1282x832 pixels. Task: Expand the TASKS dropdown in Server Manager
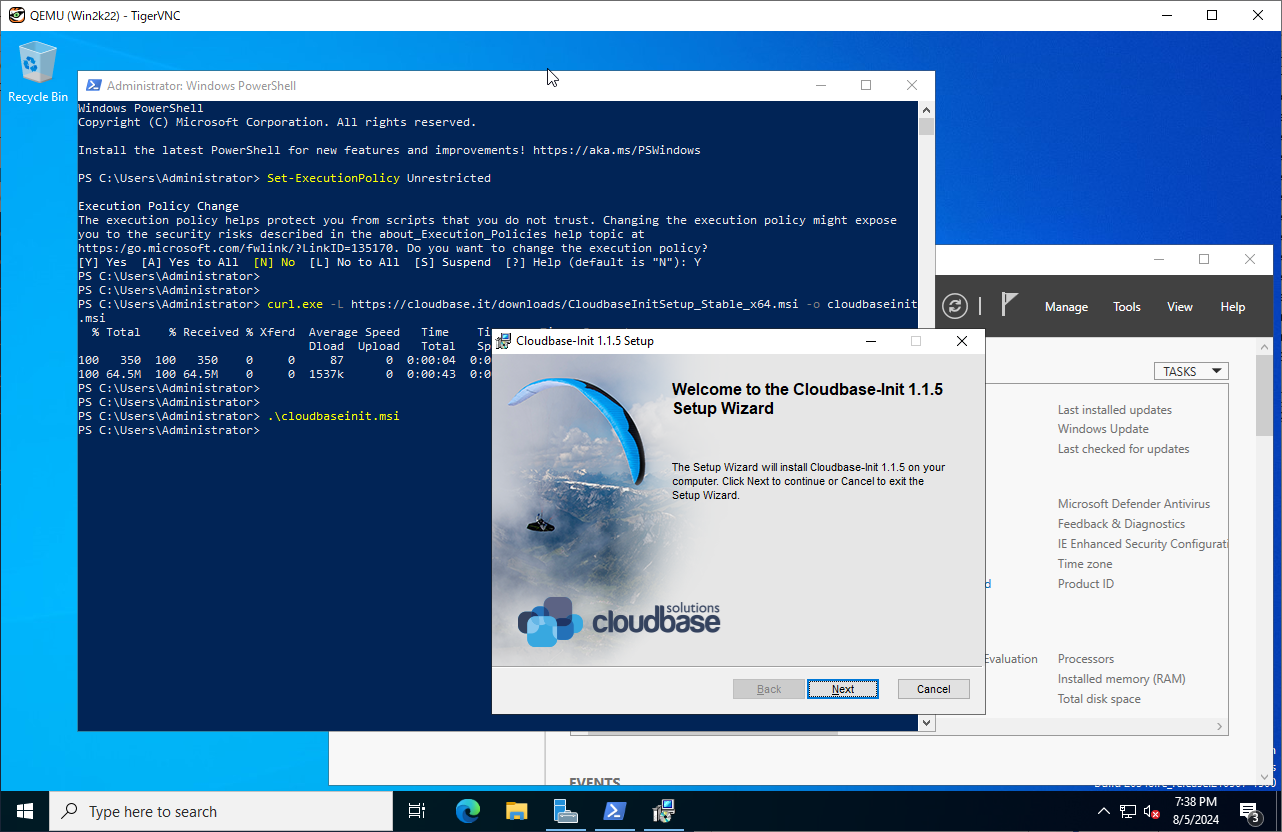pyautogui.click(x=1191, y=371)
